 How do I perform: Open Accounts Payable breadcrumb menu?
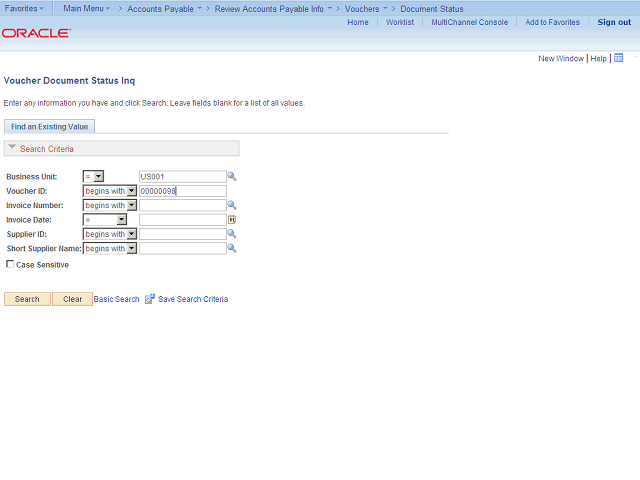point(164,9)
